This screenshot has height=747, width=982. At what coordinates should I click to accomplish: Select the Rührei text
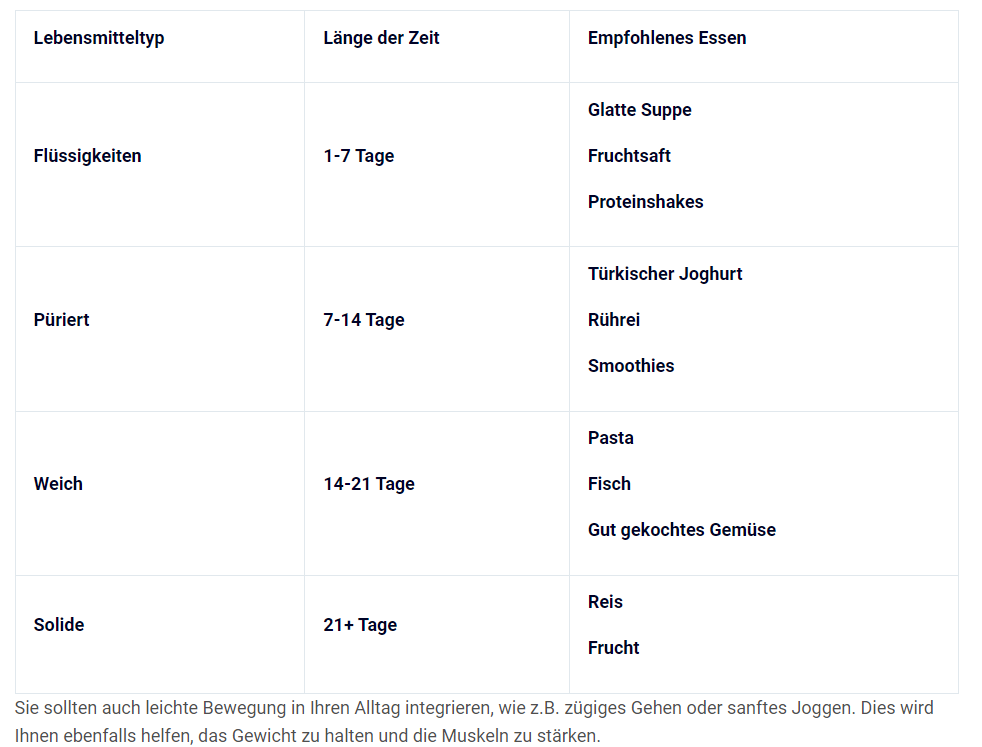coord(614,320)
